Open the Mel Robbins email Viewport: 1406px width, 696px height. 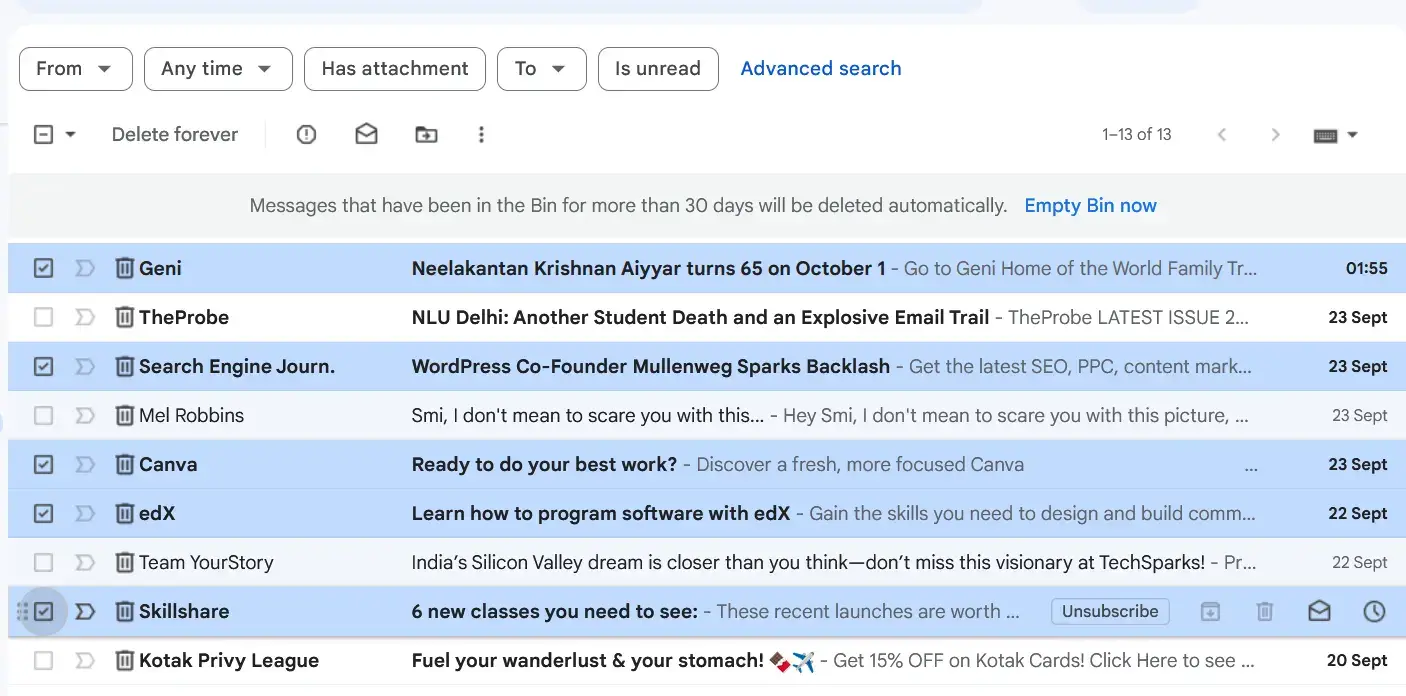[x=707, y=415]
